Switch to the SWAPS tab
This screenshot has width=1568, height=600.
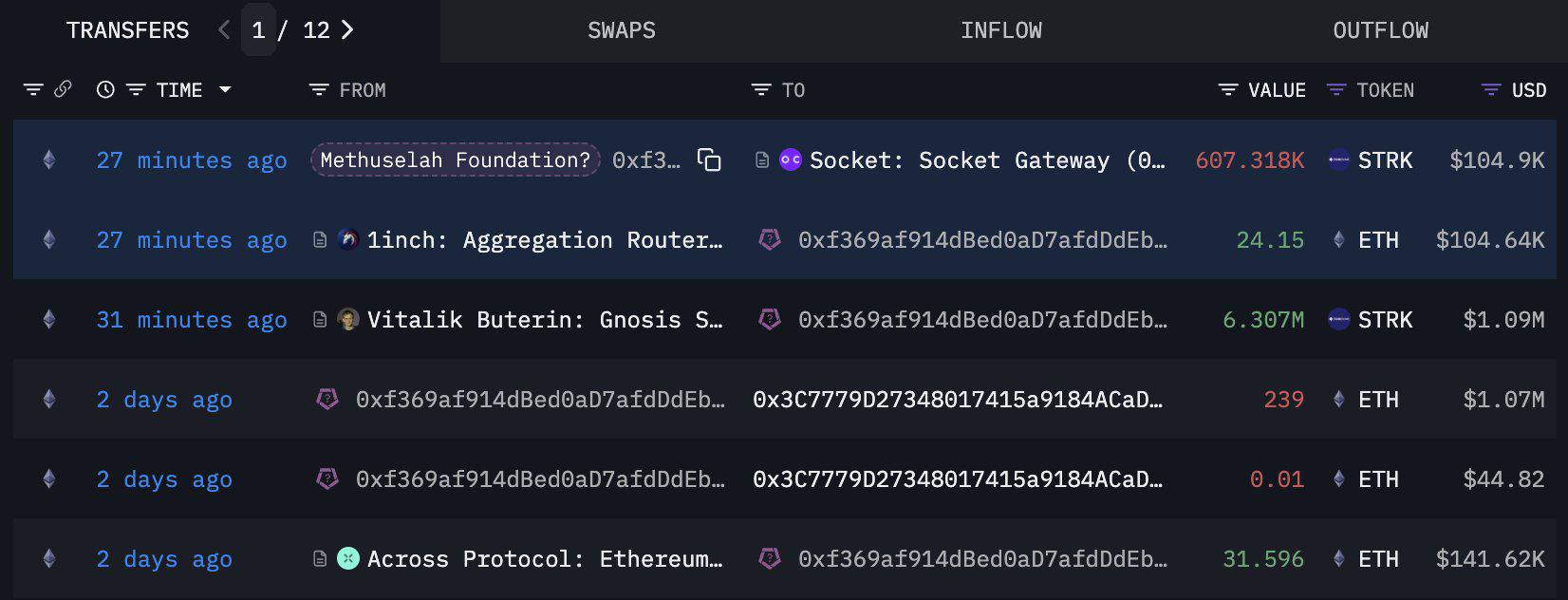pos(621,30)
